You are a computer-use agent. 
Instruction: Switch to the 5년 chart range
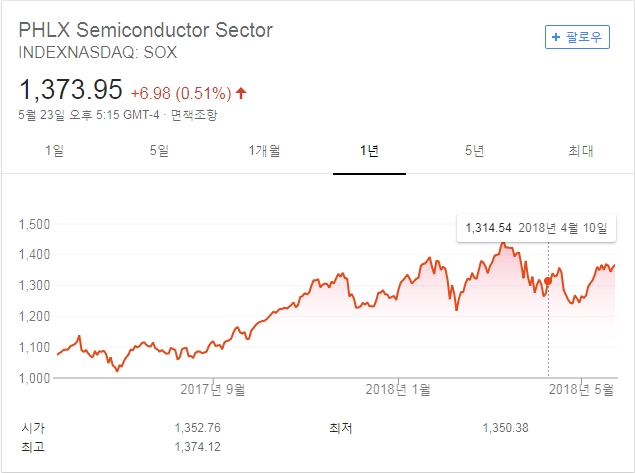click(474, 151)
